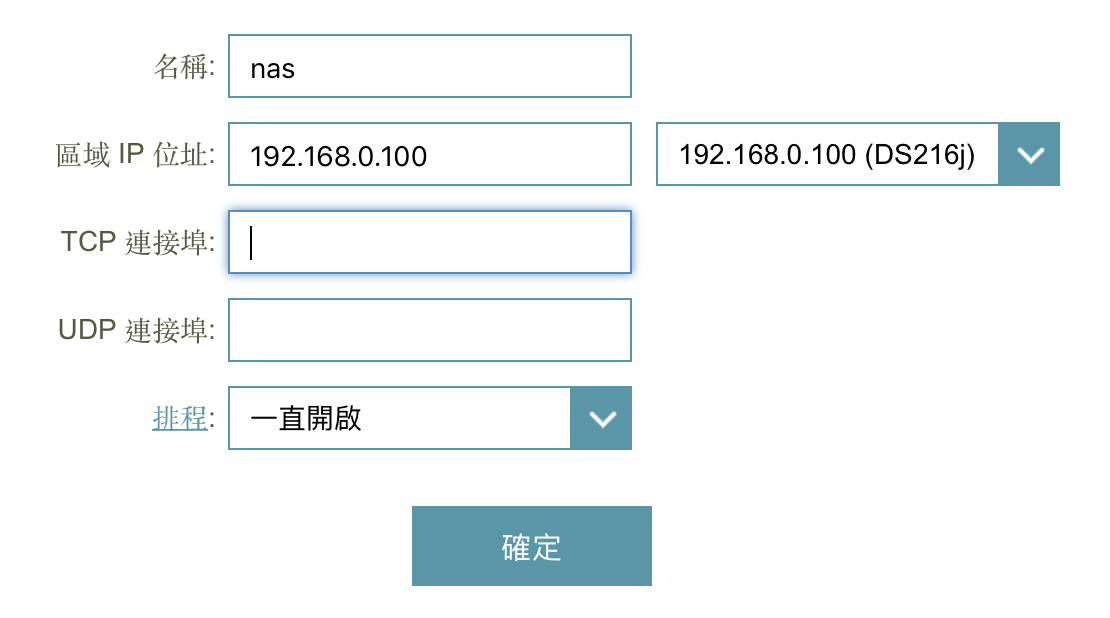The image size is (1110, 618).
Task: Select the empty UDP 連接埠 input box
Action: (430, 330)
